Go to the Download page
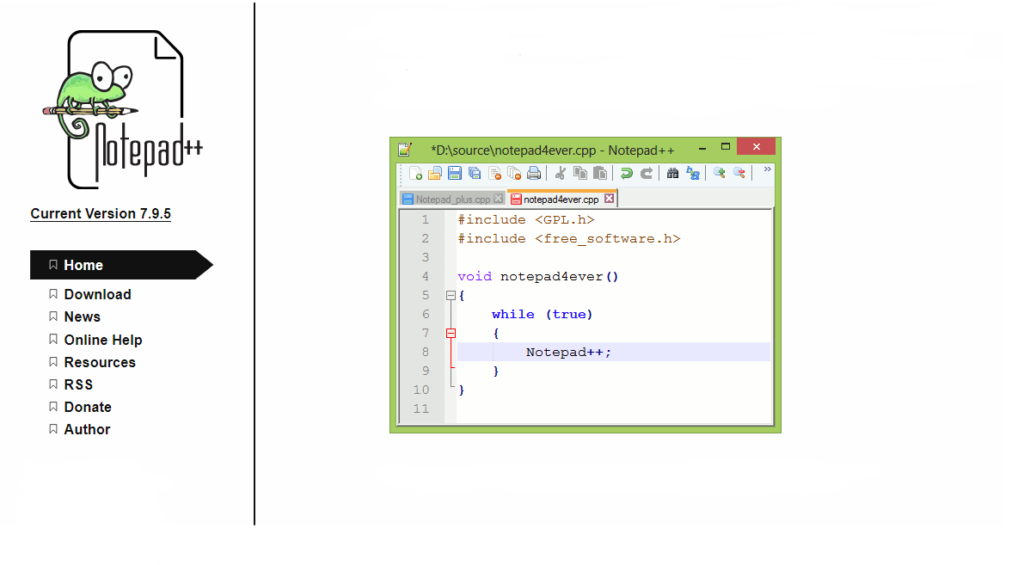 pos(97,295)
